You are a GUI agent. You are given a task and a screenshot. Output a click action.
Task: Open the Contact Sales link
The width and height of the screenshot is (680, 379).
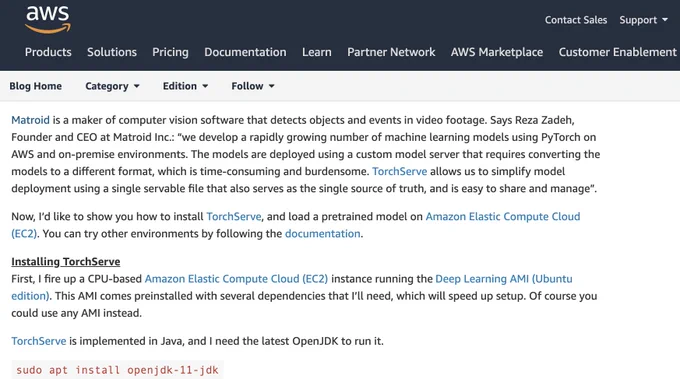pyautogui.click(x=575, y=20)
